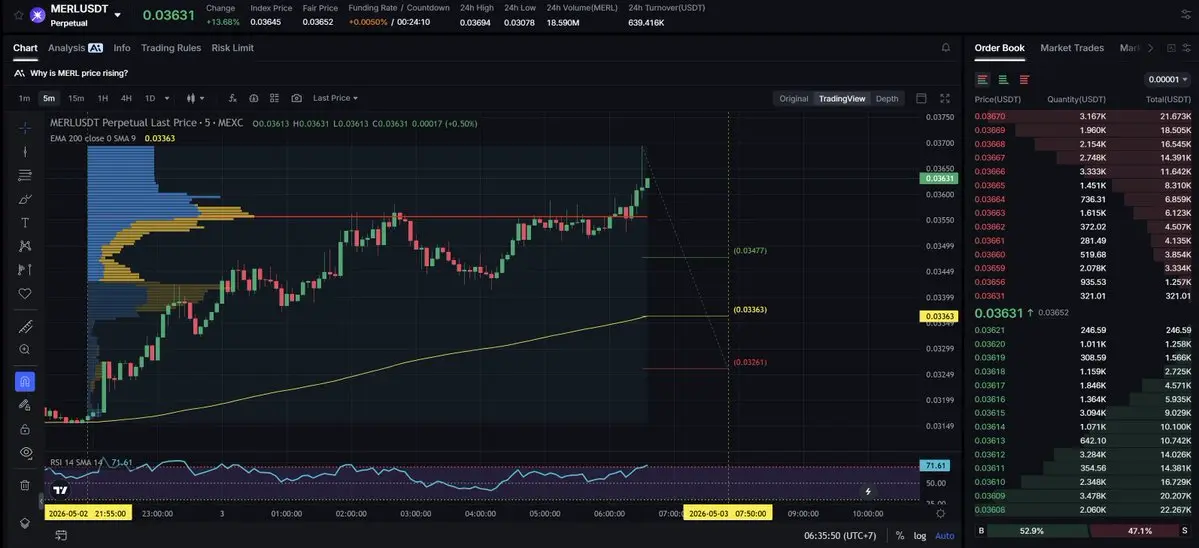Image resolution: width=1199 pixels, height=548 pixels.
Task: Open order book settings sliders icon
Action: [1186, 48]
